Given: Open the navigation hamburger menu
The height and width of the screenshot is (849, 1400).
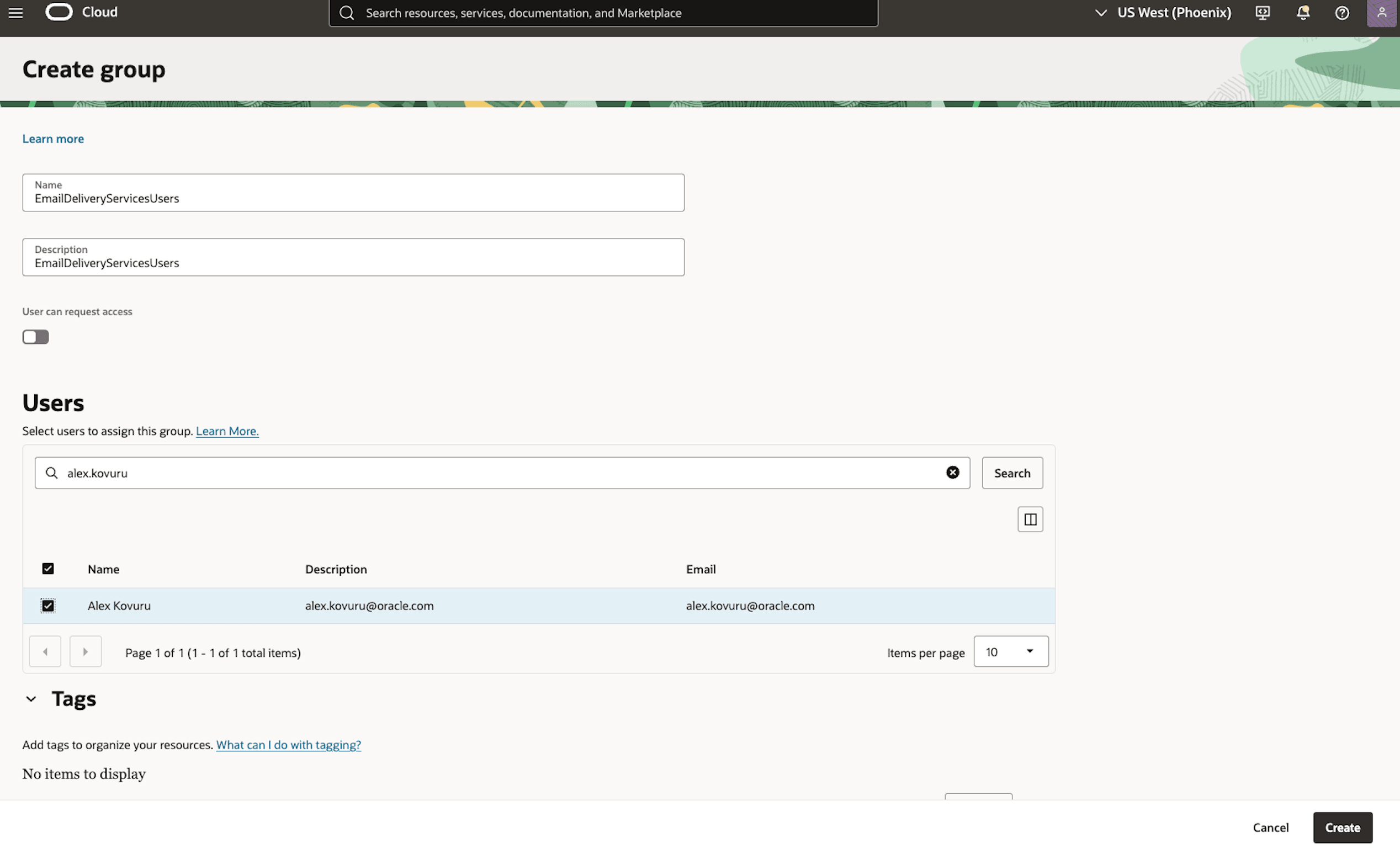Looking at the screenshot, I should (x=15, y=13).
